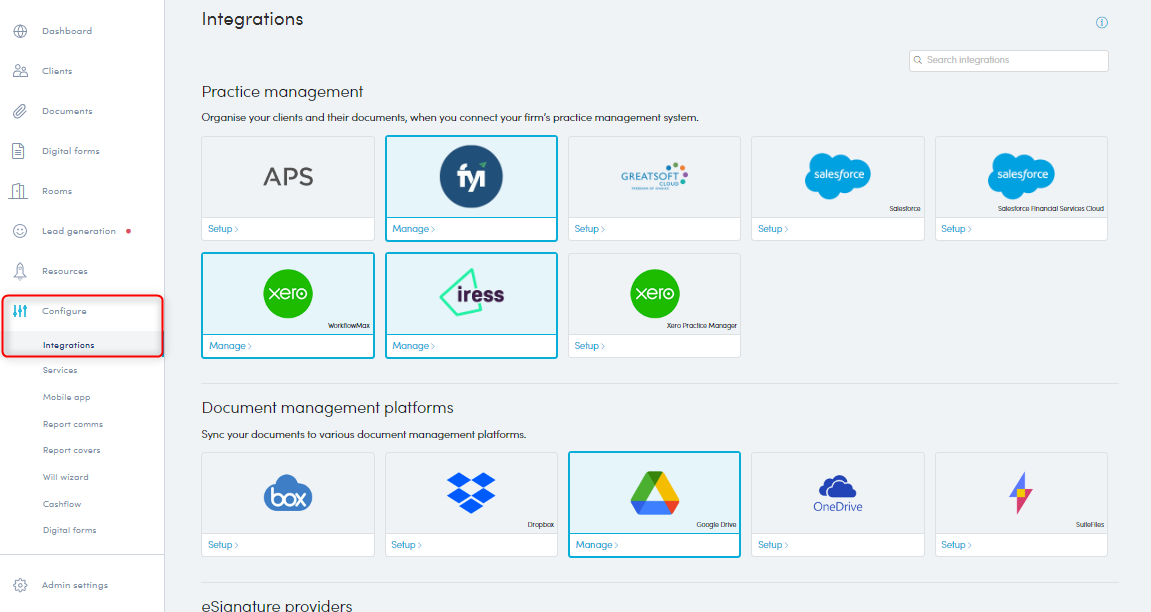The image size is (1151, 612).
Task: Collapse the Configure menu section
Action: (x=64, y=311)
